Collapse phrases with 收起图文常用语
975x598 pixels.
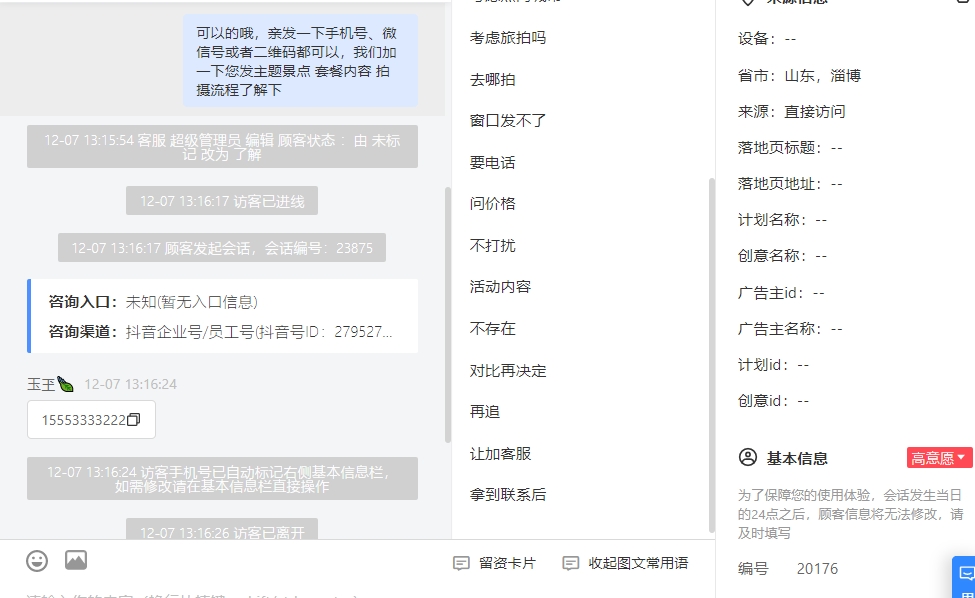coord(626,563)
